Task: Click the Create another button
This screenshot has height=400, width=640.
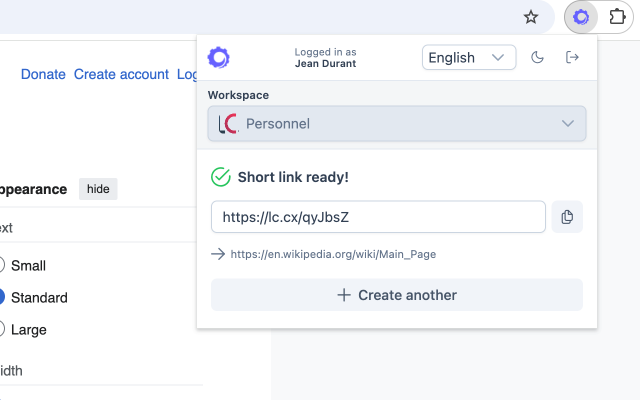Action: tap(397, 295)
